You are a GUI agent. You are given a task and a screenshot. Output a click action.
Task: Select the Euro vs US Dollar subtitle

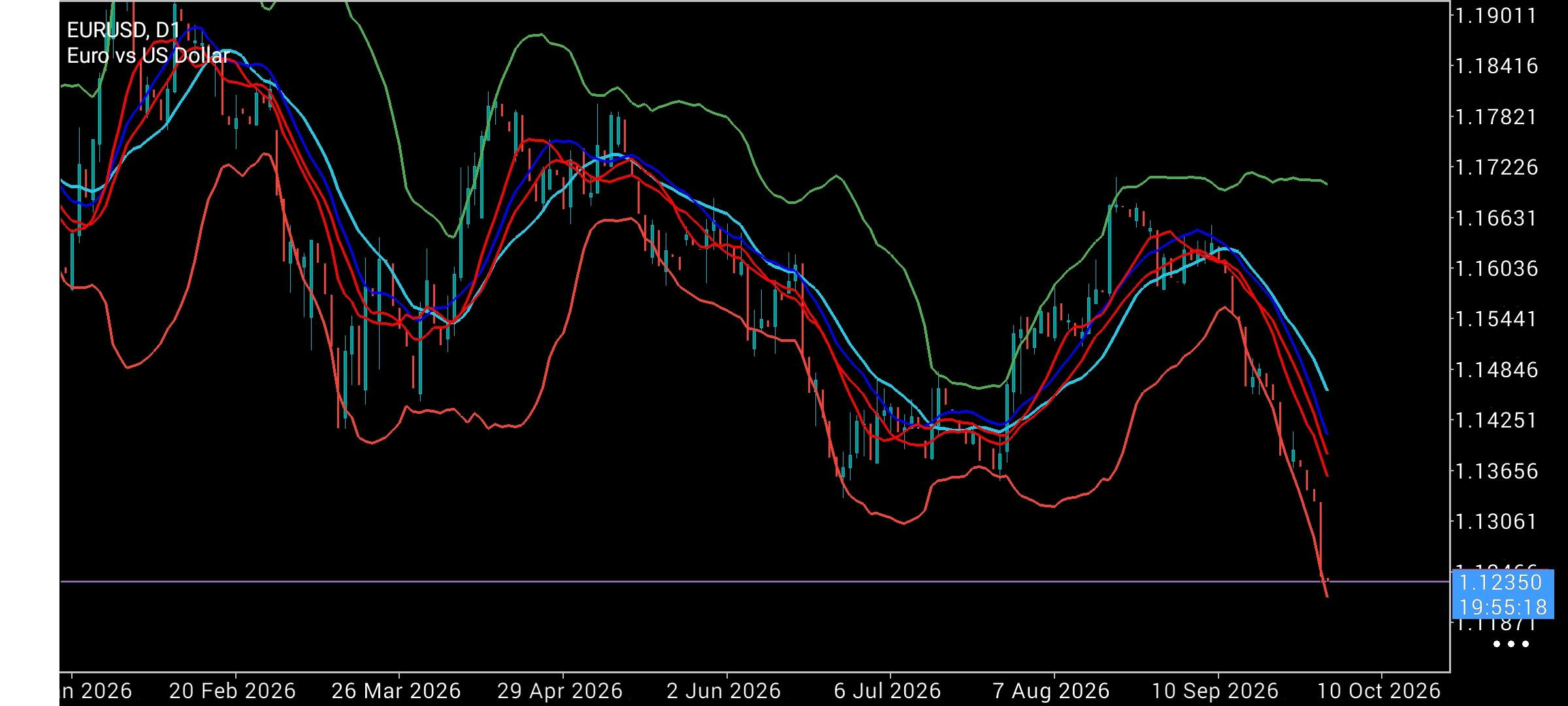pyautogui.click(x=148, y=56)
